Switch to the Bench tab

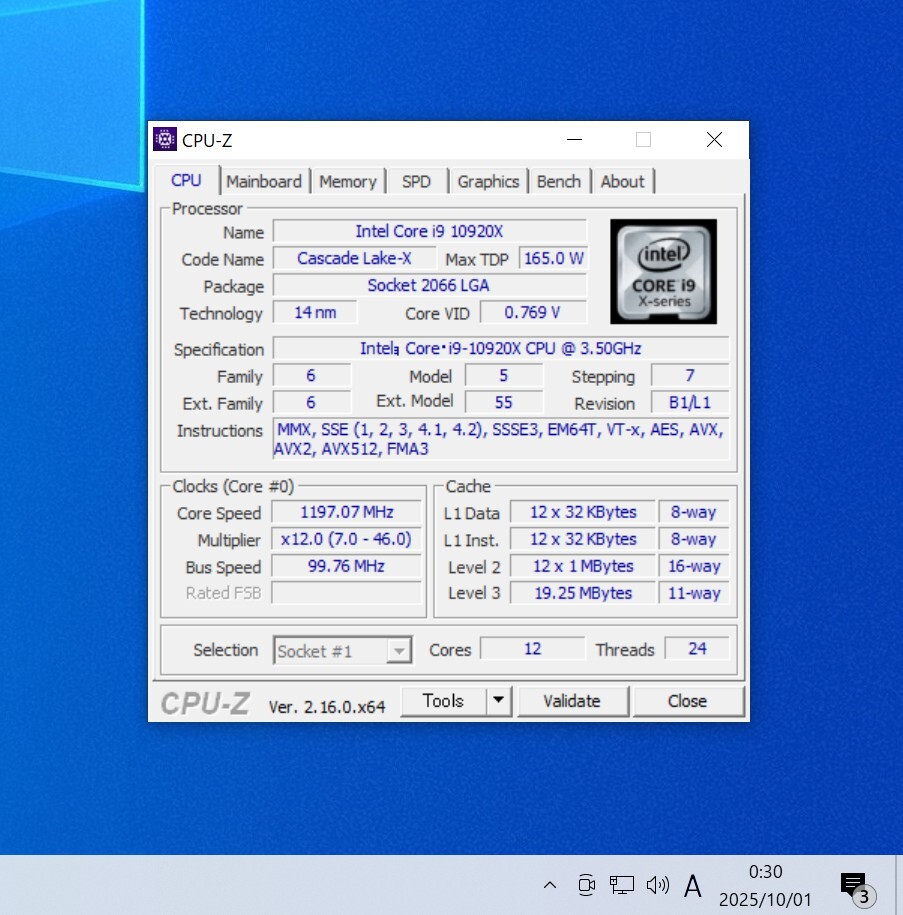558,181
